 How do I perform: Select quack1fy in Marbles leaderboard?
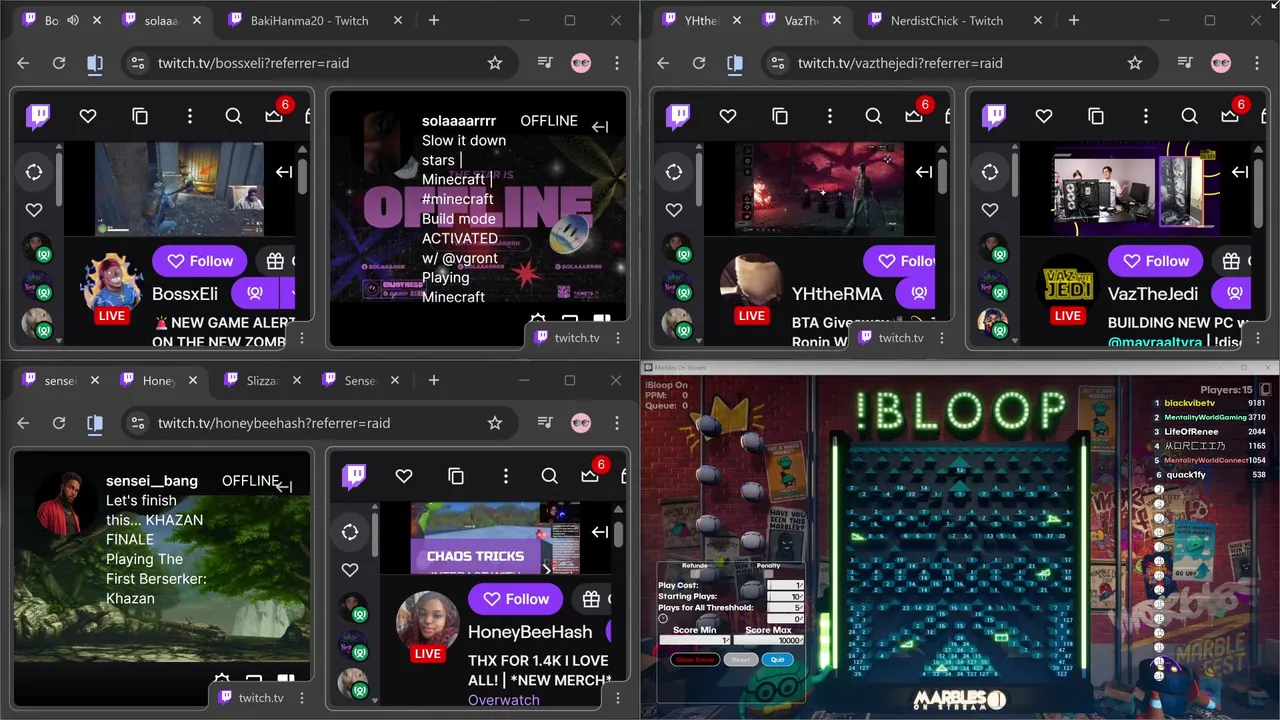pos(1185,475)
